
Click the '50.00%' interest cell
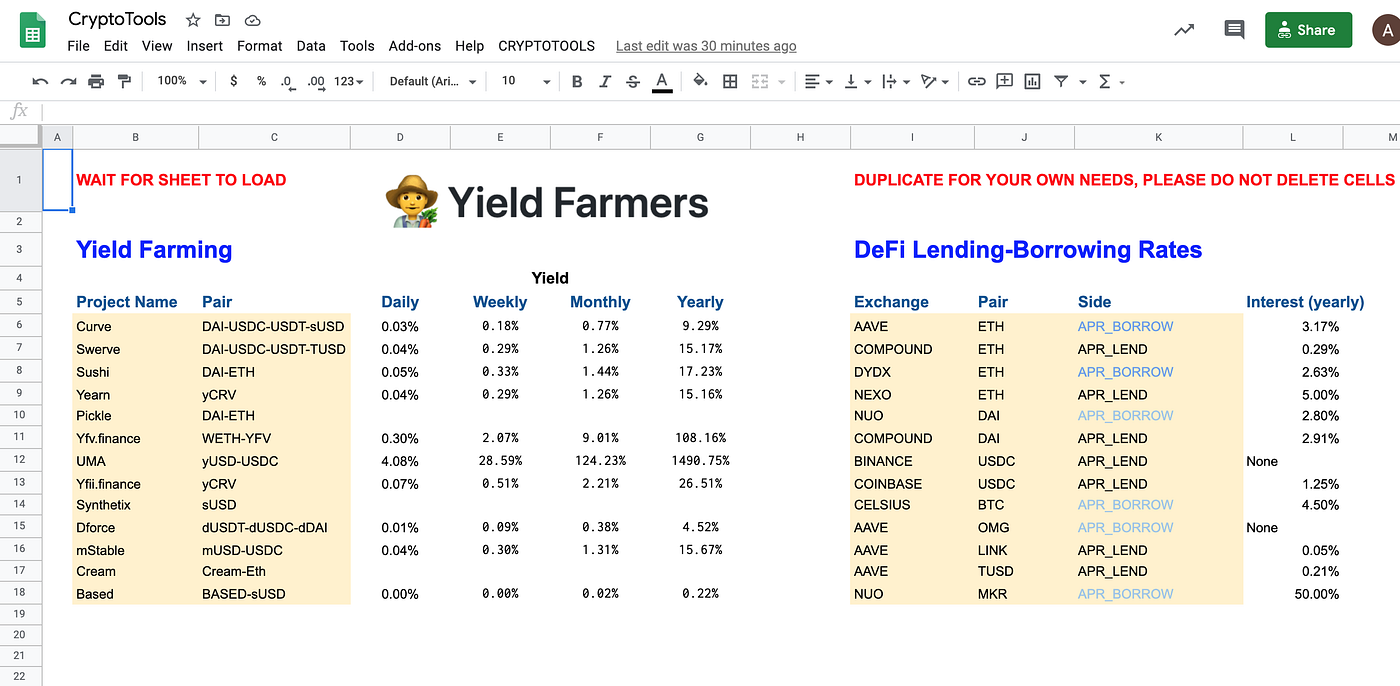tap(1293, 594)
